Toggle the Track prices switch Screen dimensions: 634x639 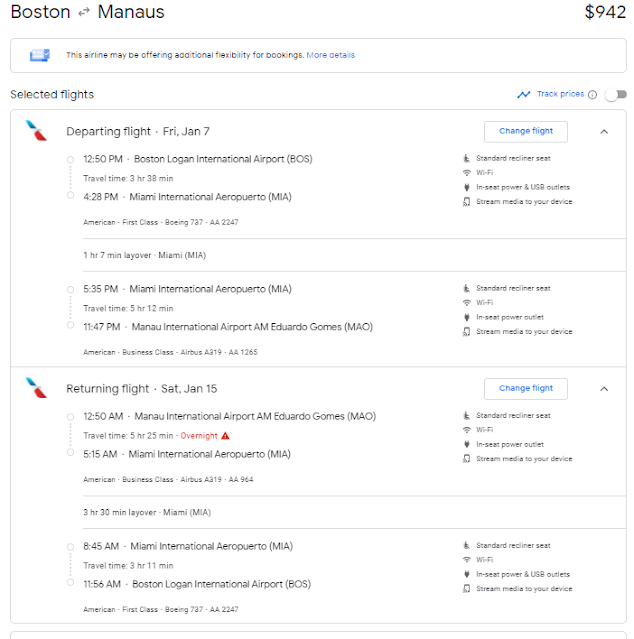(x=616, y=95)
